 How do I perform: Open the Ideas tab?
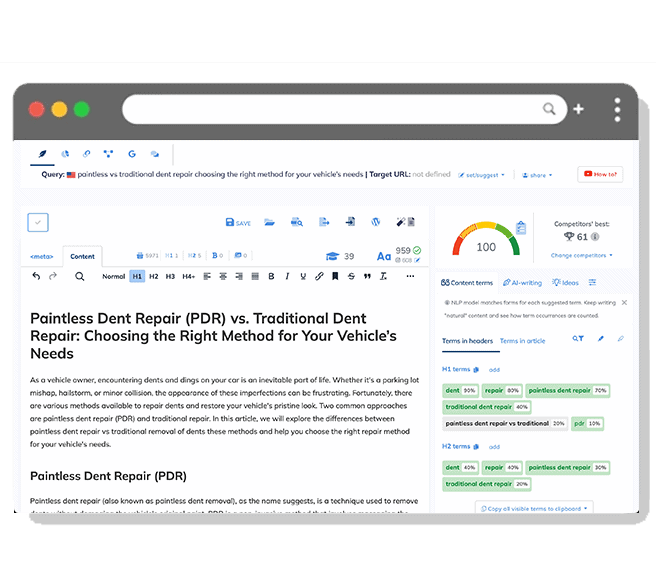click(x=565, y=283)
